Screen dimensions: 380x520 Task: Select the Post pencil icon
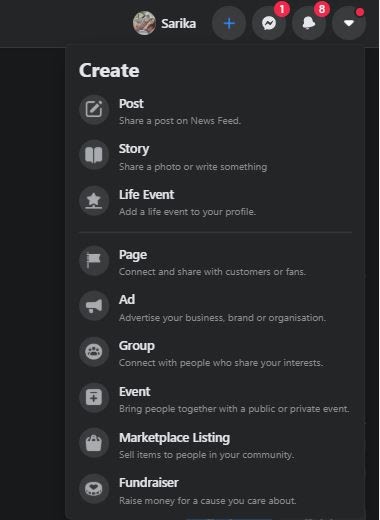[x=94, y=109]
